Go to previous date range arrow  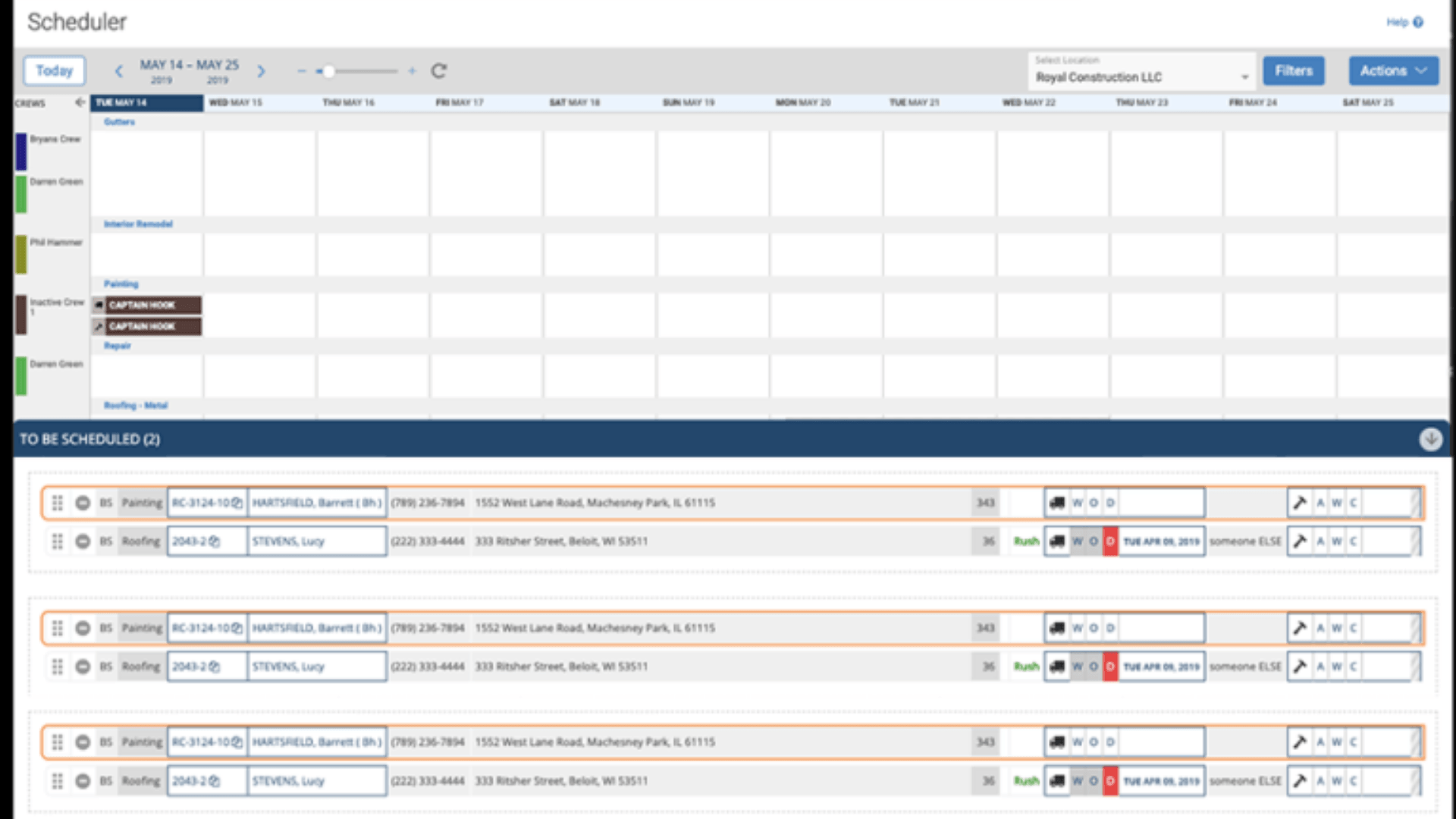118,71
